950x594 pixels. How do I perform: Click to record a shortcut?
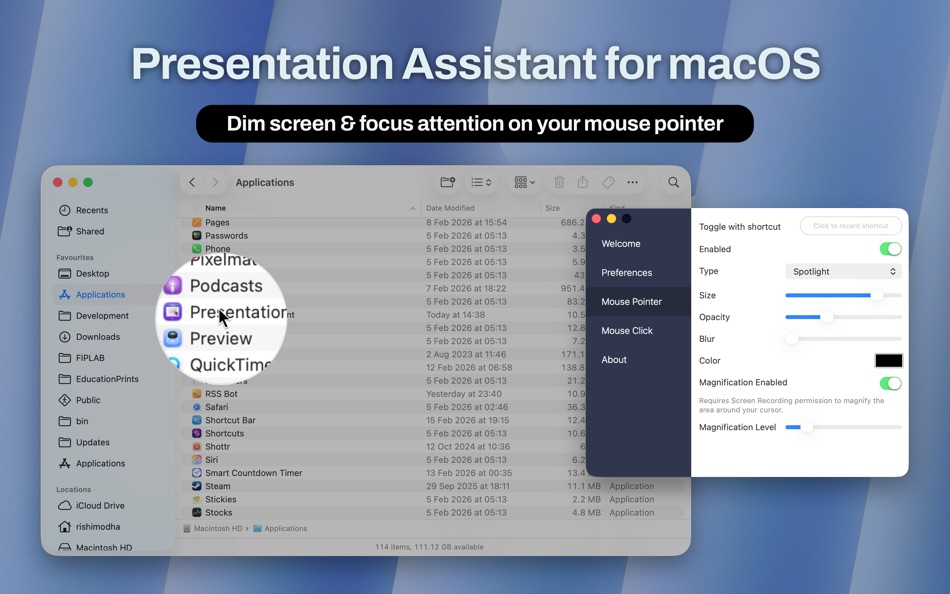850,226
